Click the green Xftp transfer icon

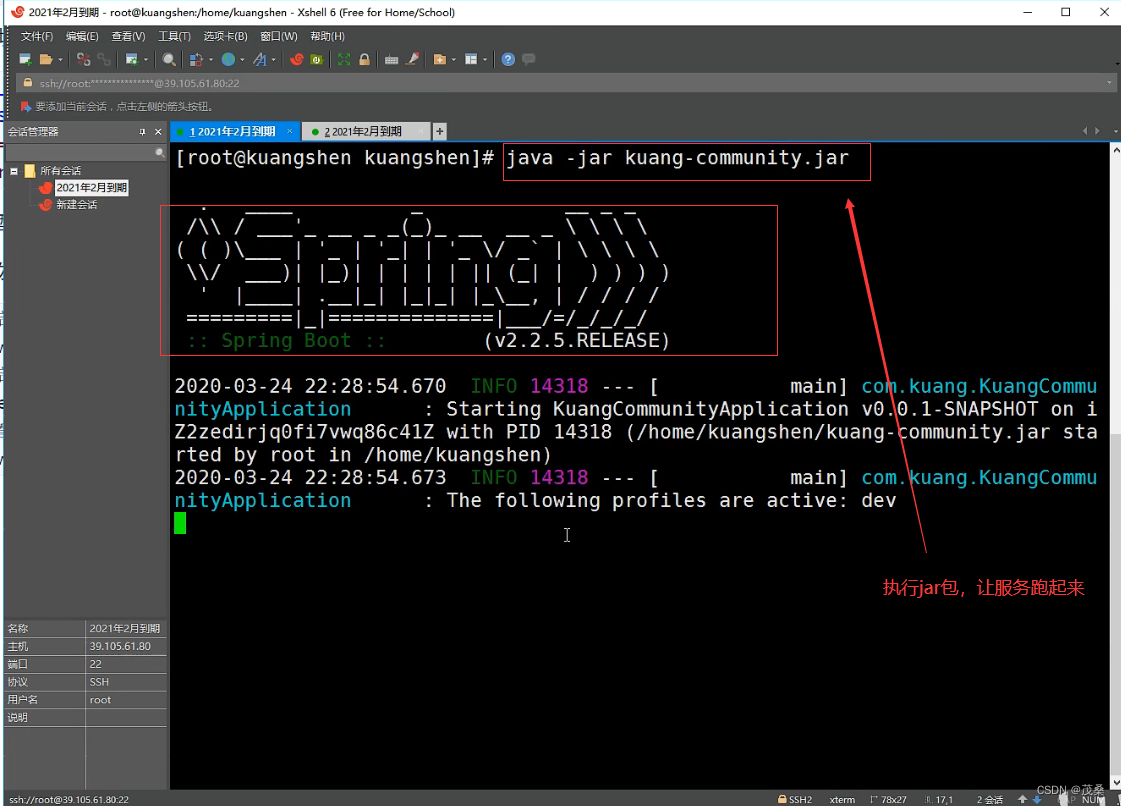316,59
